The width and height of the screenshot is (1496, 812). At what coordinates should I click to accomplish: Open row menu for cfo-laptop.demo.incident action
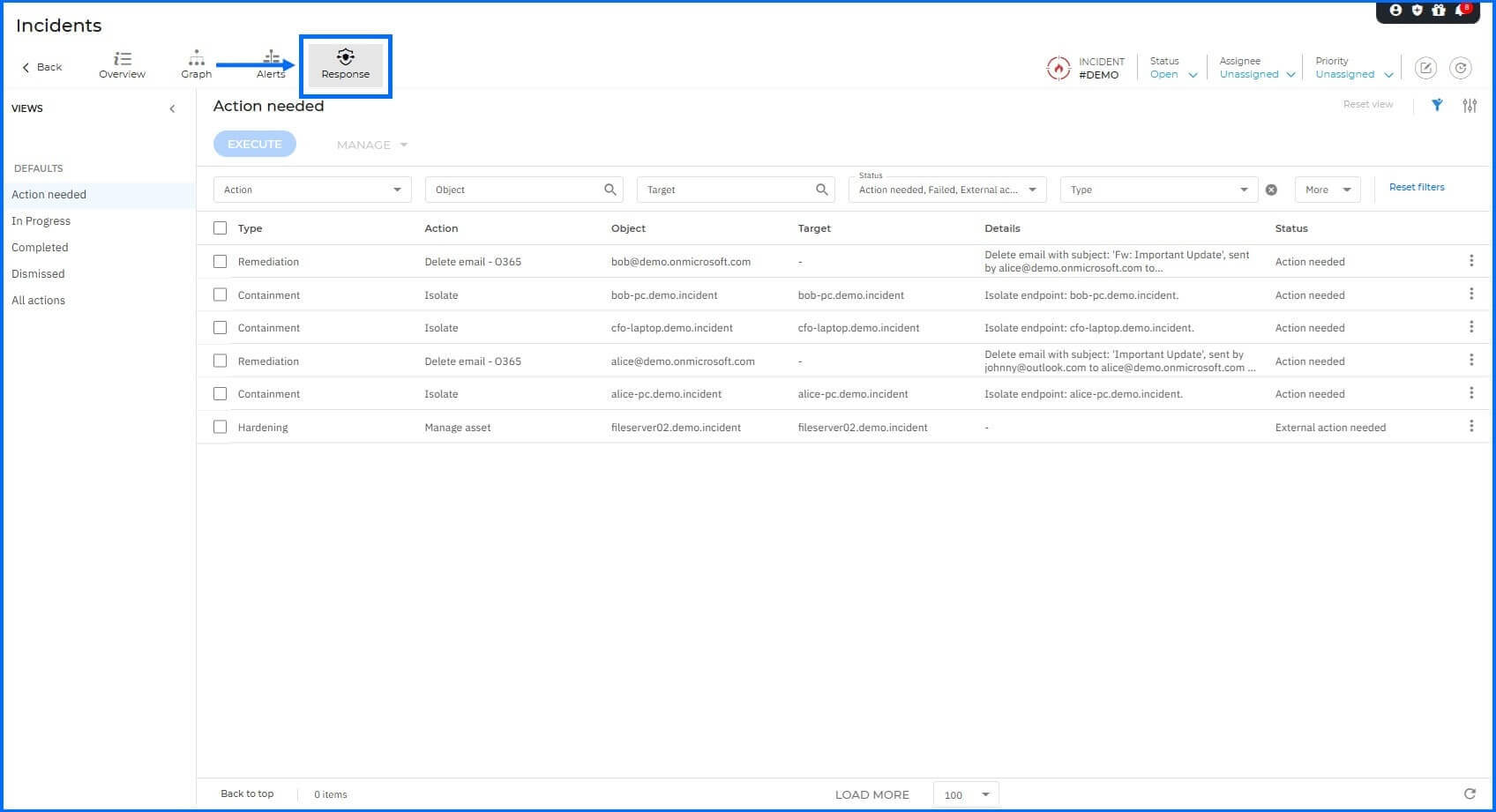[x=1471, y=327]
